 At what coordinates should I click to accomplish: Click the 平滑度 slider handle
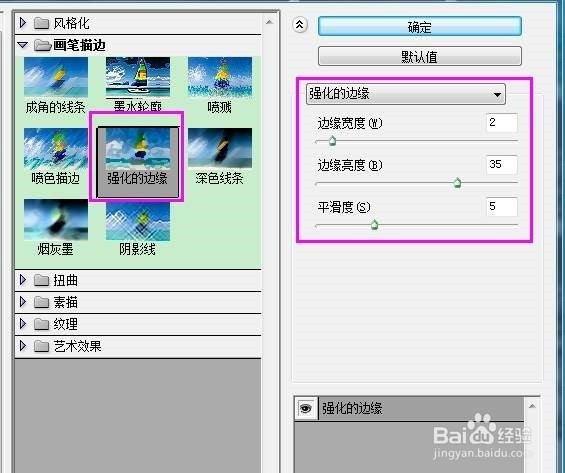point(374,225)
